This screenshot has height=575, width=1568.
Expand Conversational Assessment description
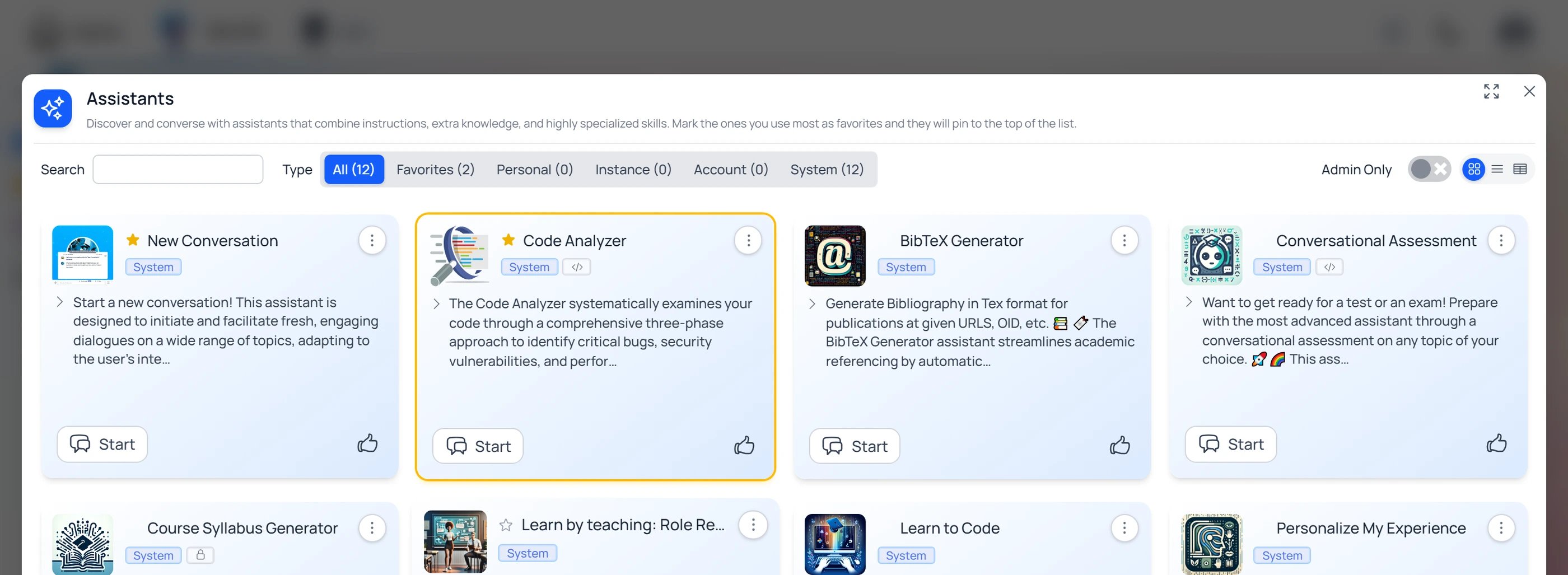click(1188, 302)
